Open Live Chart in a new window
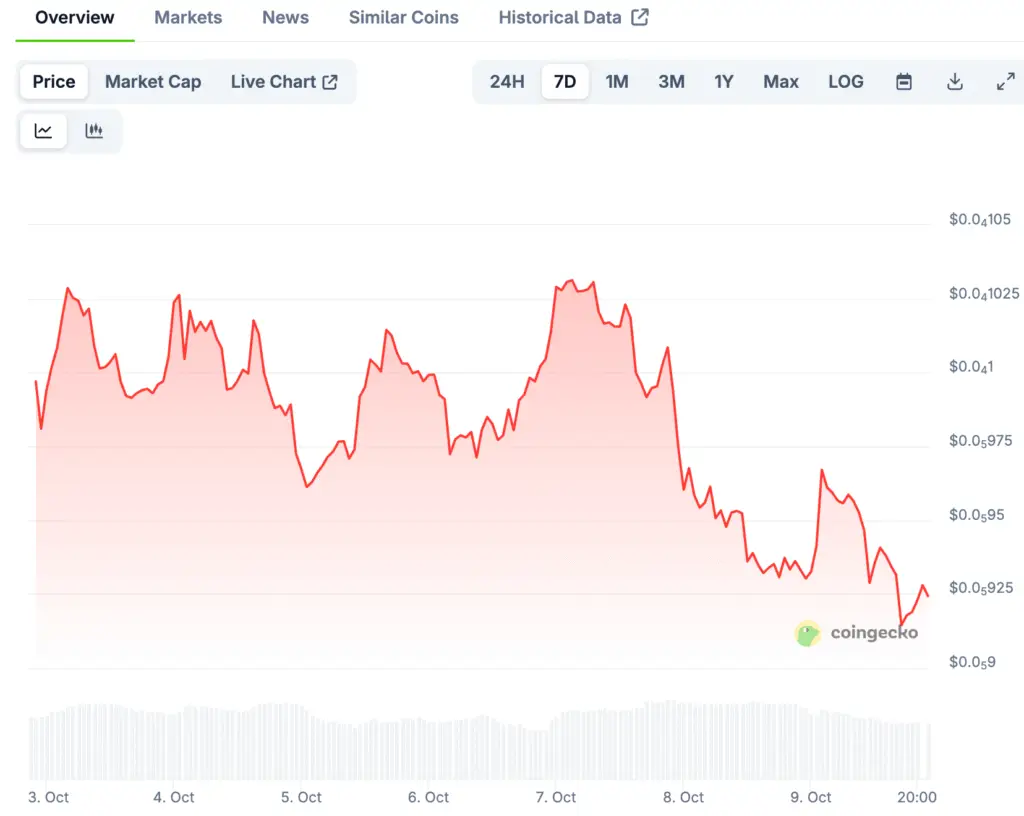1024x816 pixels. pyautogui.click(x=284, y=82)
